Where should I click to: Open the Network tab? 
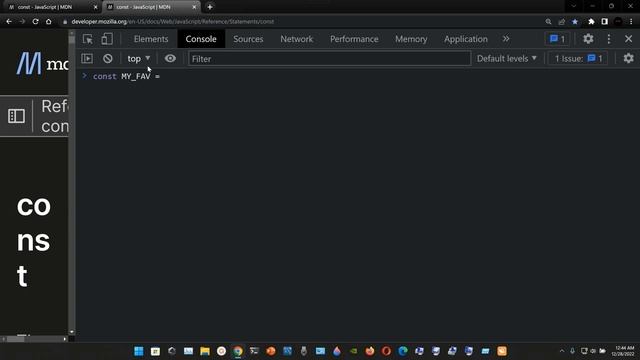click(297, 39)
